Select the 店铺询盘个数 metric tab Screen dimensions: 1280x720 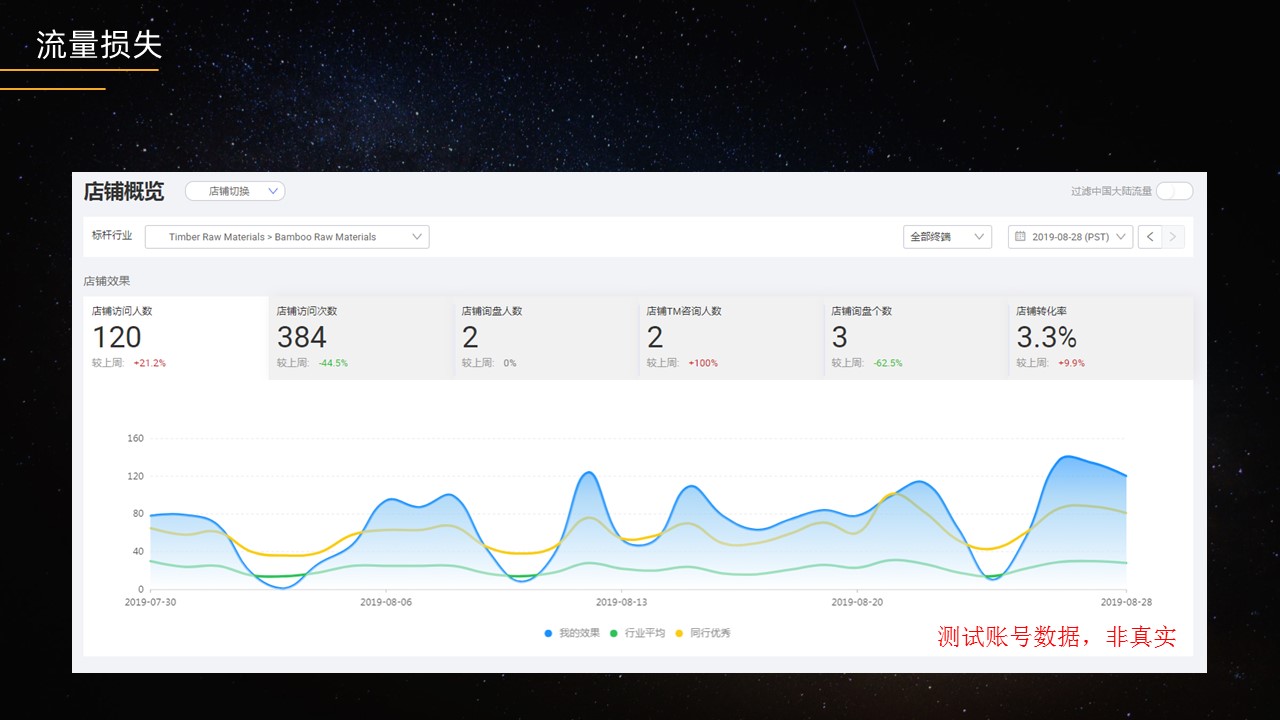pos(916,338)
